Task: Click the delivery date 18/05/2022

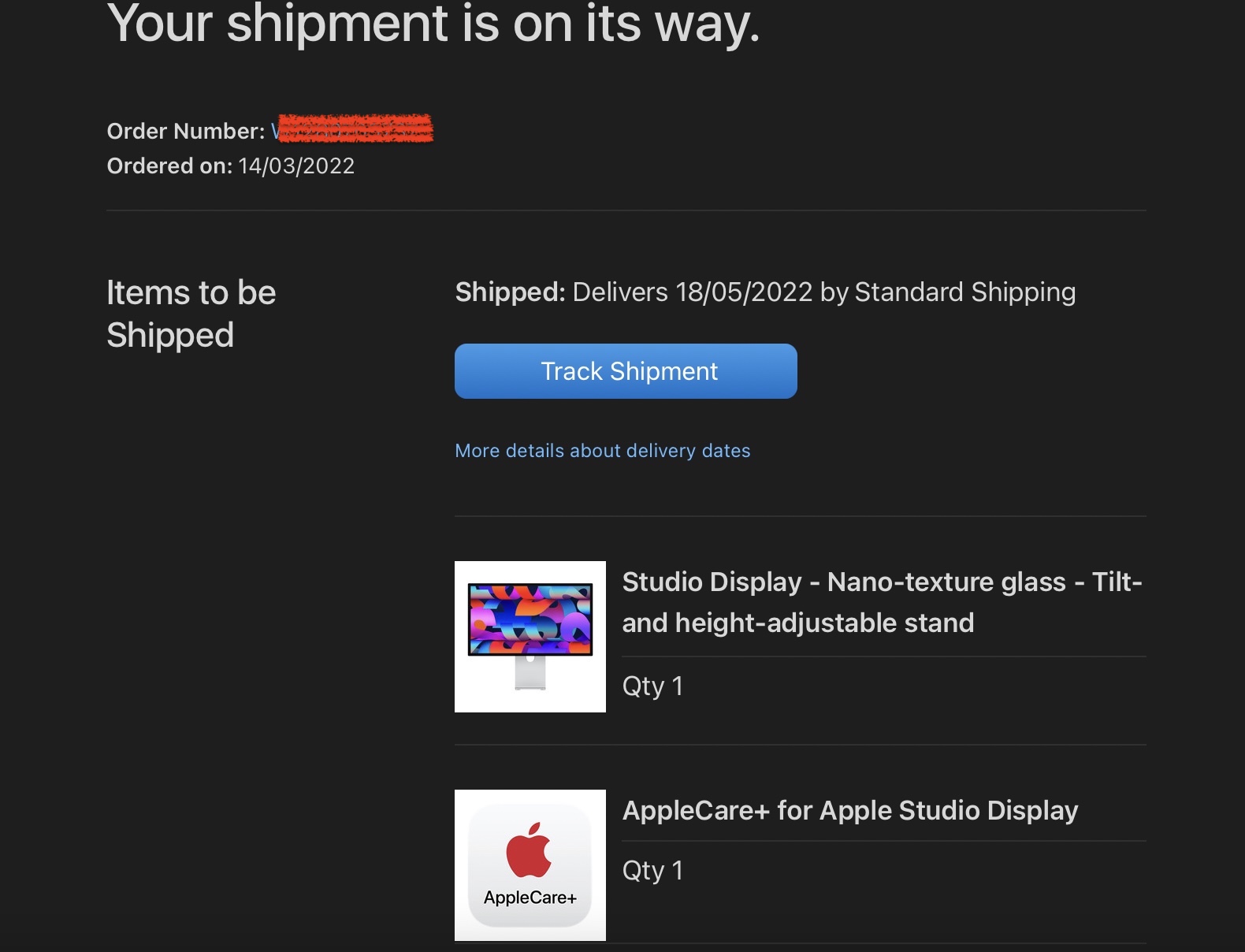Action: [743, 292]
